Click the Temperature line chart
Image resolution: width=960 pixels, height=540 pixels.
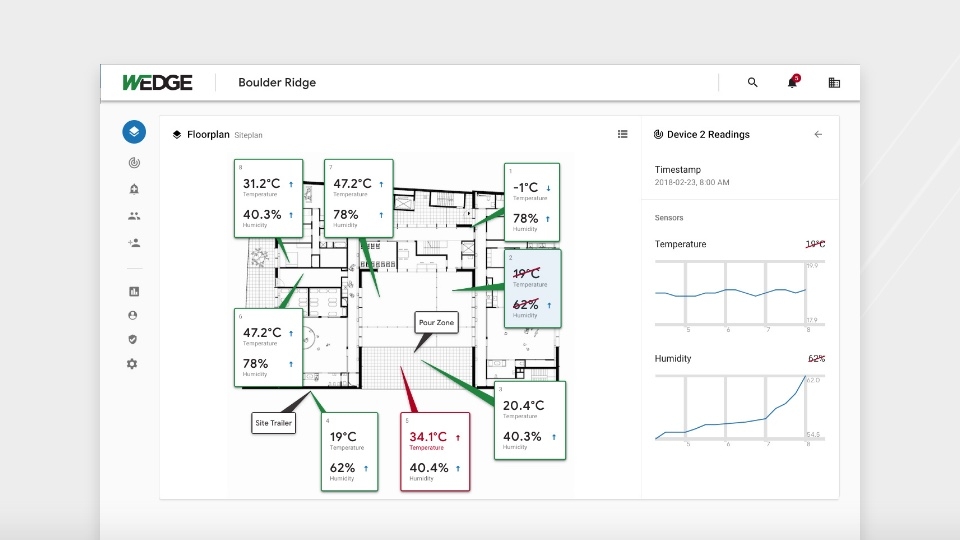click(740, 294)
